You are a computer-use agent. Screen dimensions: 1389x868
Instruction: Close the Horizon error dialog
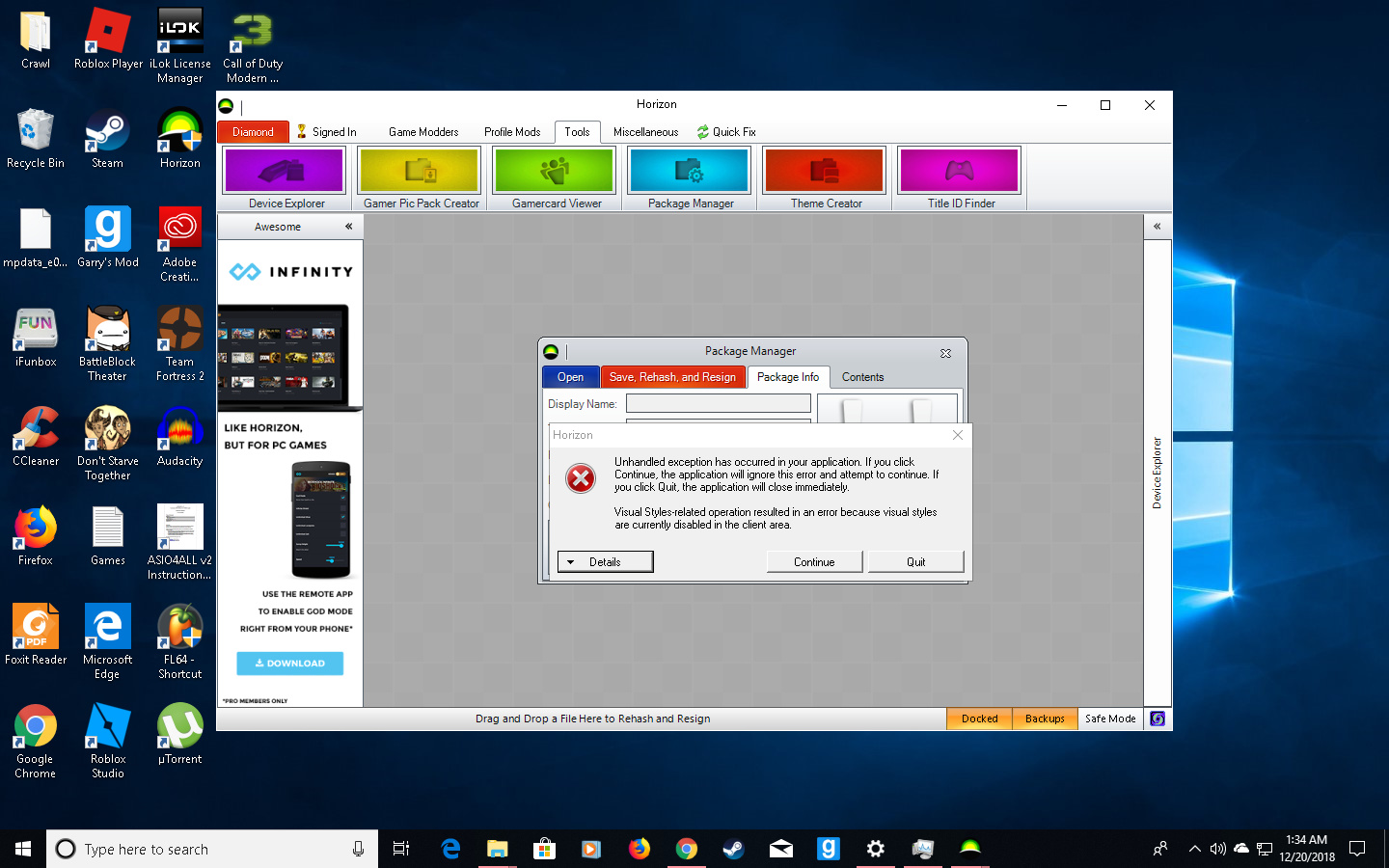pos(958,435)
